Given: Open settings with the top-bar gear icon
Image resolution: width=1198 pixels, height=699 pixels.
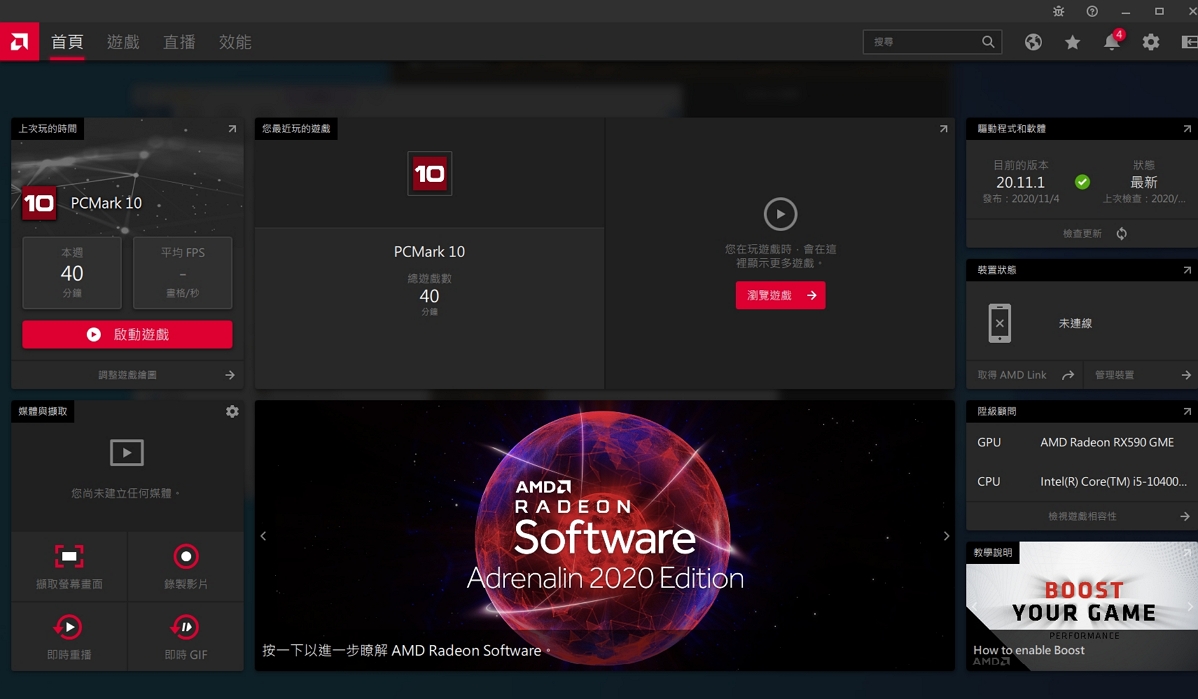Looking at the screenshot, I should [x=1151, y=42].
